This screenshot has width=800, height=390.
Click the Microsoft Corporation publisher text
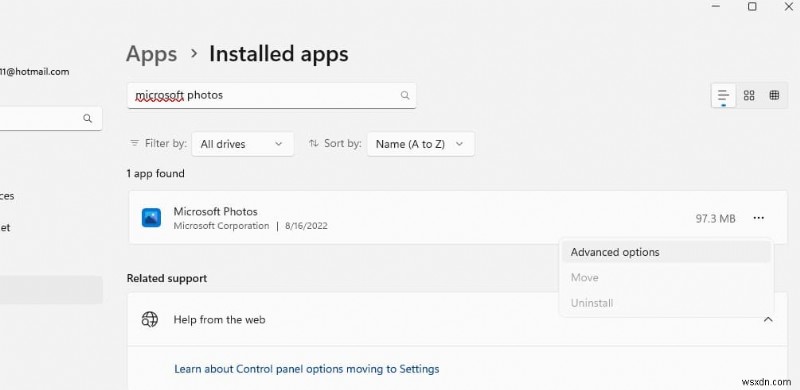pyautogui.click(x=221, y=226)
